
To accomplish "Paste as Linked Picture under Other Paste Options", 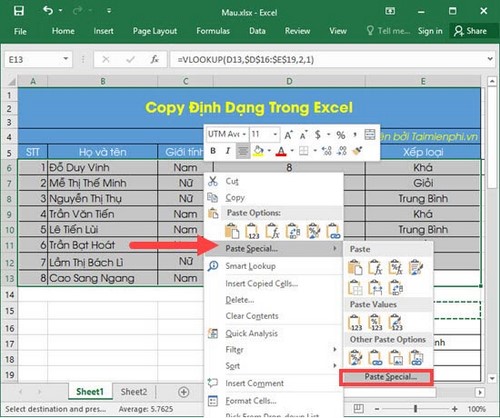I will pos(416,358).
